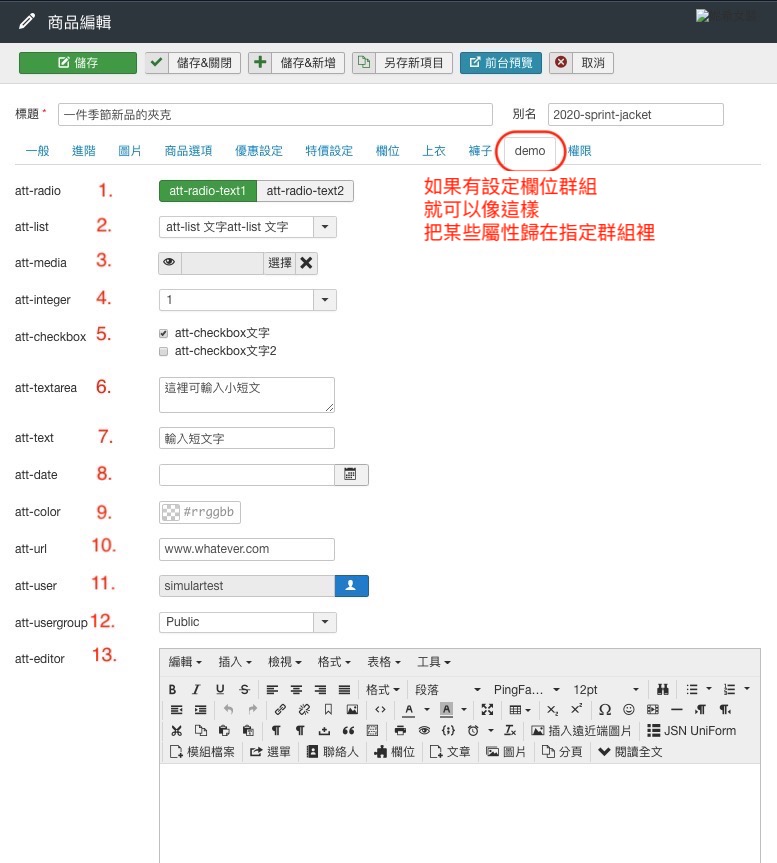The image size is (777, 863).
Task: Toggle the att-media preview eye icon
Action: (170, 263)
